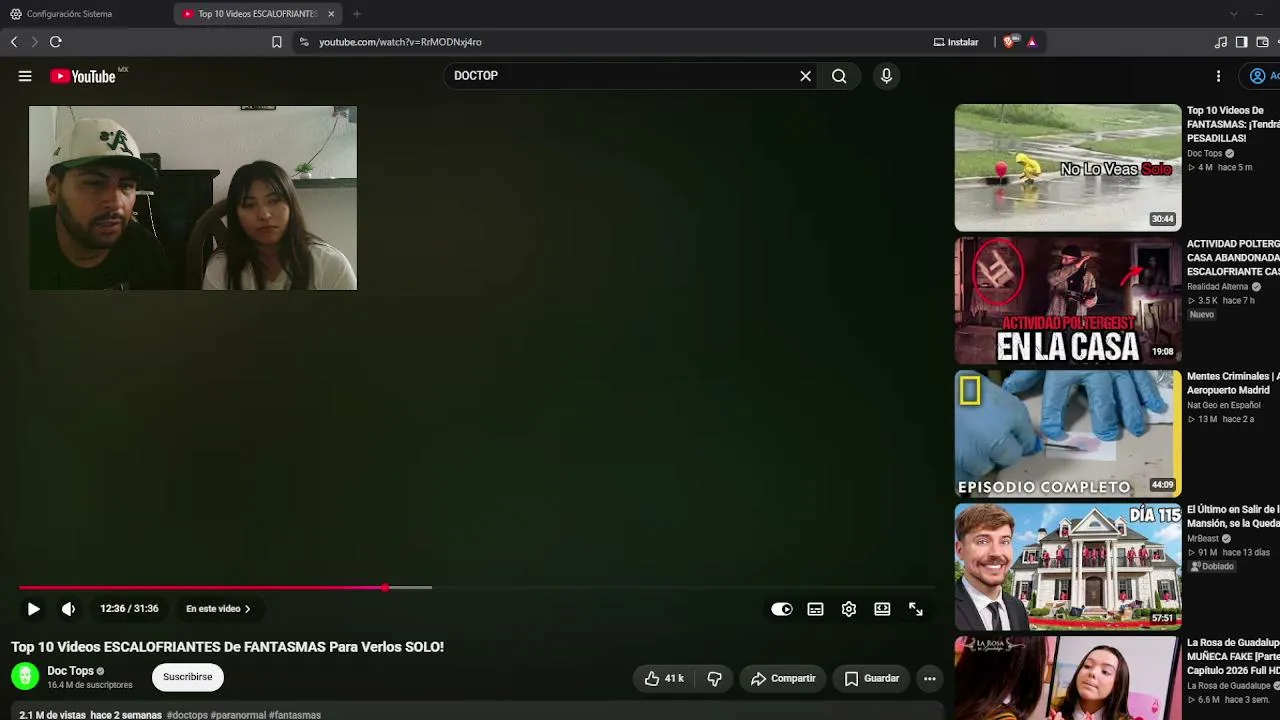Open the tab search dropdown arrow
The image size is (1280, 720).
[1233, 14]
